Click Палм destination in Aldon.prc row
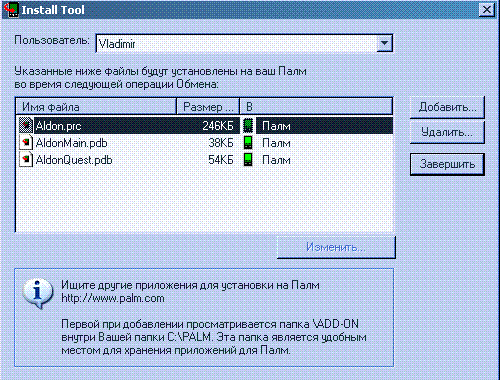The width and height of the screenshot is (500, 380). 276,126
